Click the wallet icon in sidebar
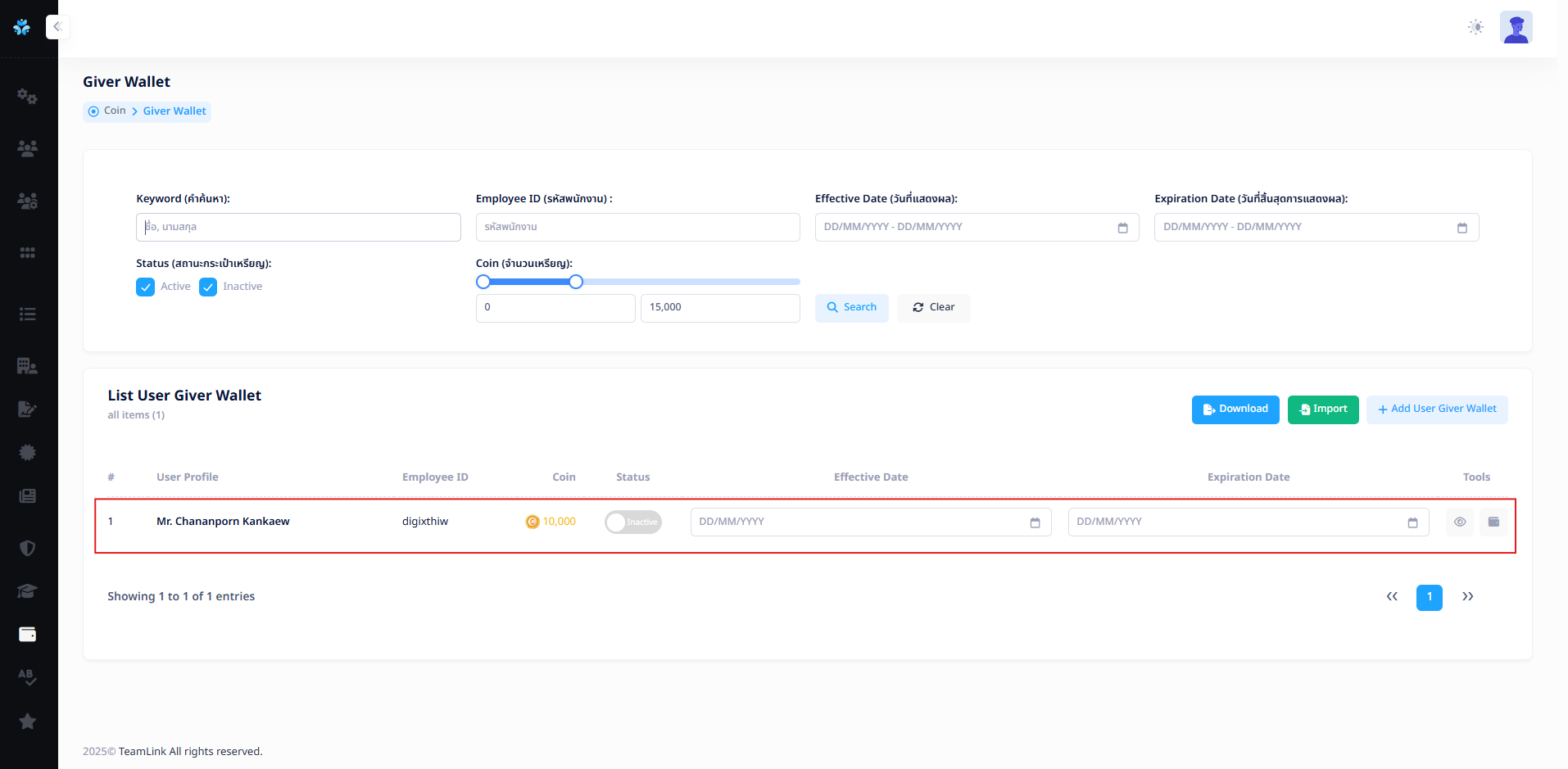The width and height of the screenshot is (1568, 769). point(27,635)
